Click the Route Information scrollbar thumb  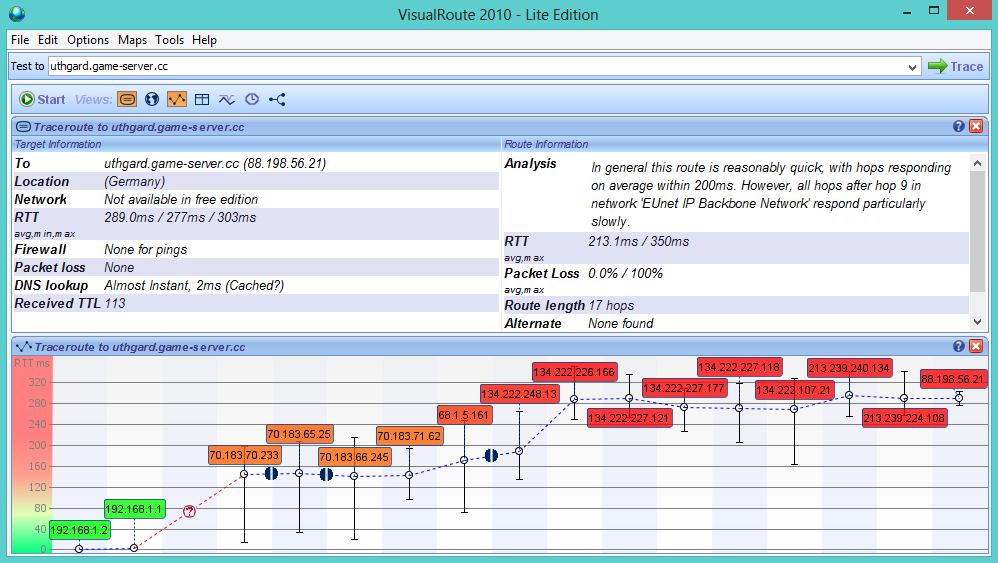click(x=977, y=232)
